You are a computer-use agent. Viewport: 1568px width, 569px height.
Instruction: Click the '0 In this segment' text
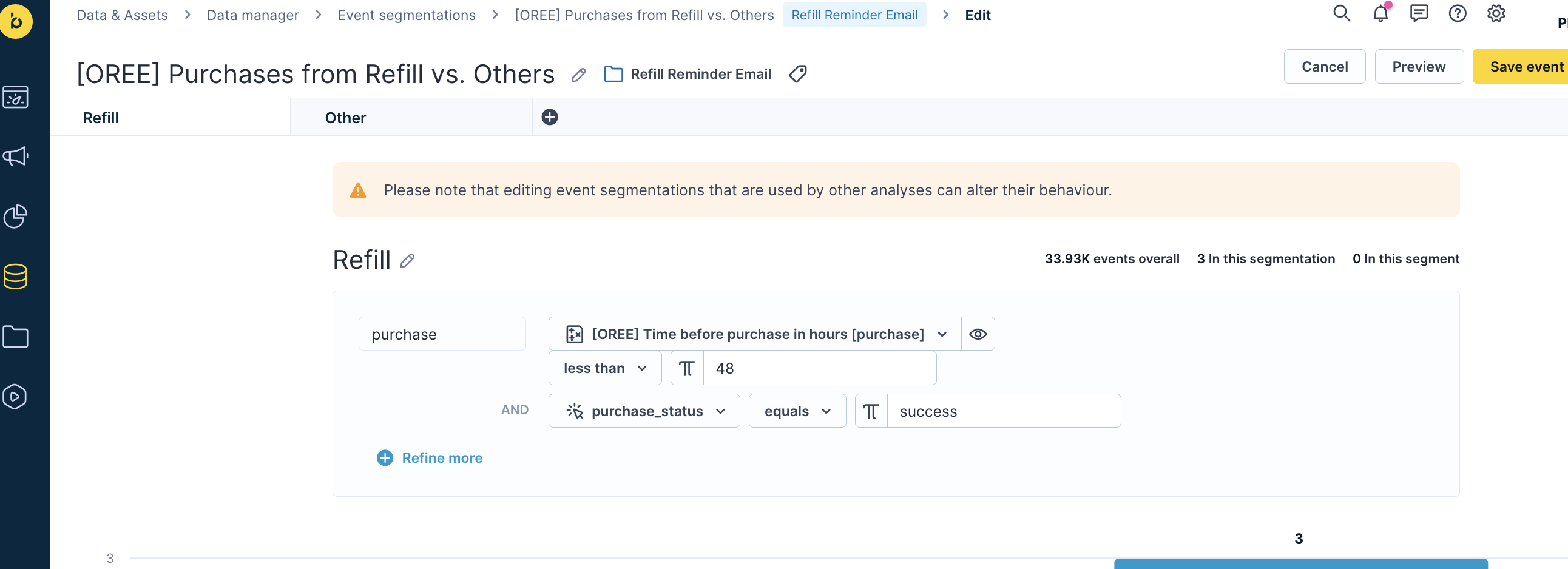click(x=1405, y=258)
